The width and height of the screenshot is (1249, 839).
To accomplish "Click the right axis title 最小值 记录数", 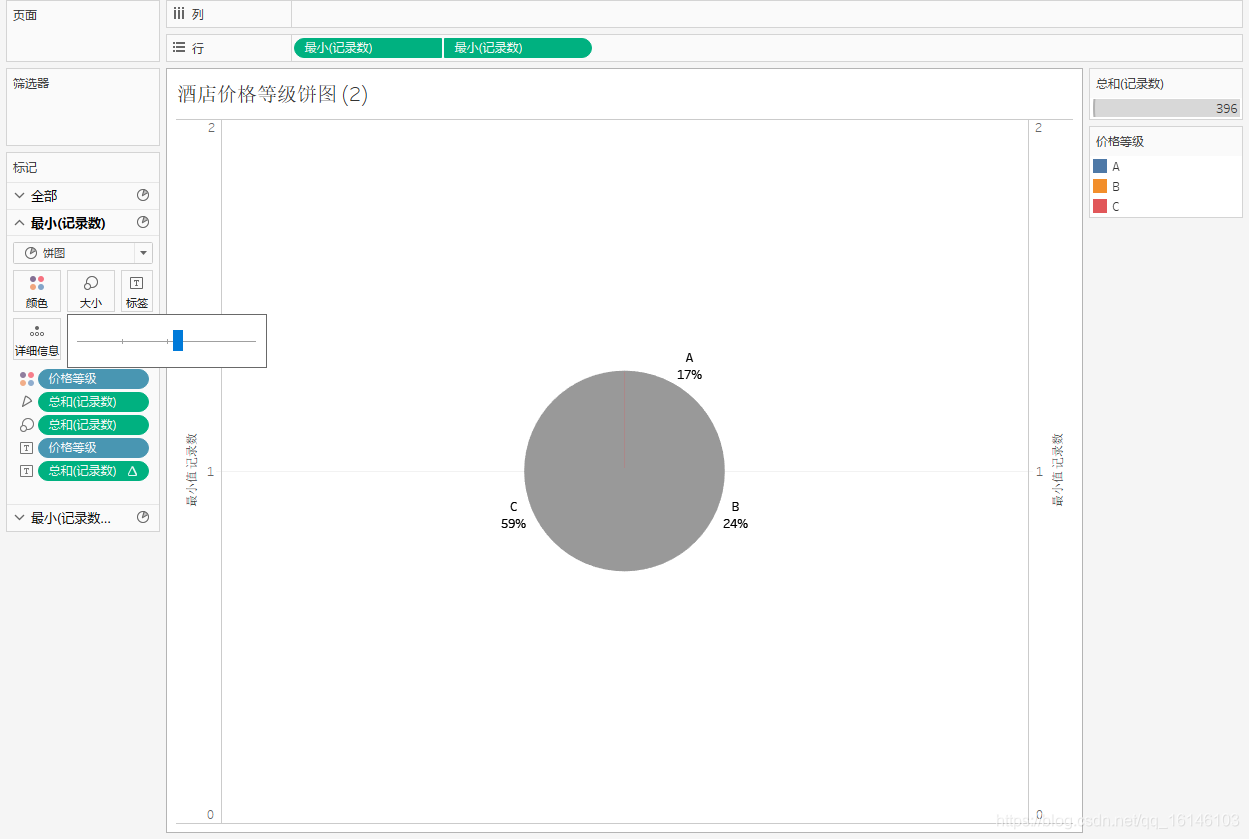I will [x=1057, y=470].
